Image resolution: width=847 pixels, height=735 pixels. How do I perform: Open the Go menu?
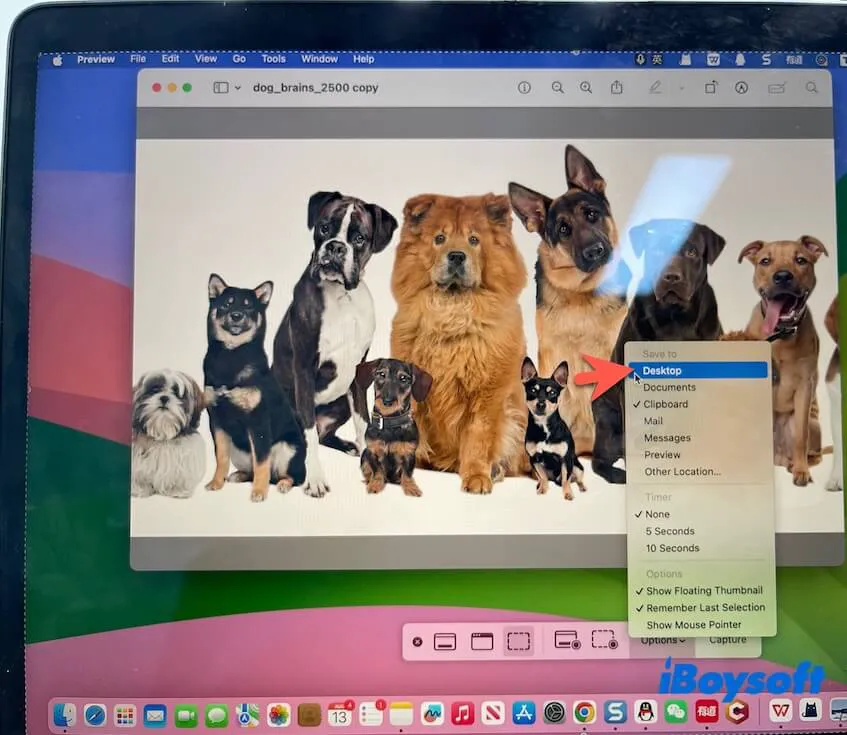pos(239,58)
